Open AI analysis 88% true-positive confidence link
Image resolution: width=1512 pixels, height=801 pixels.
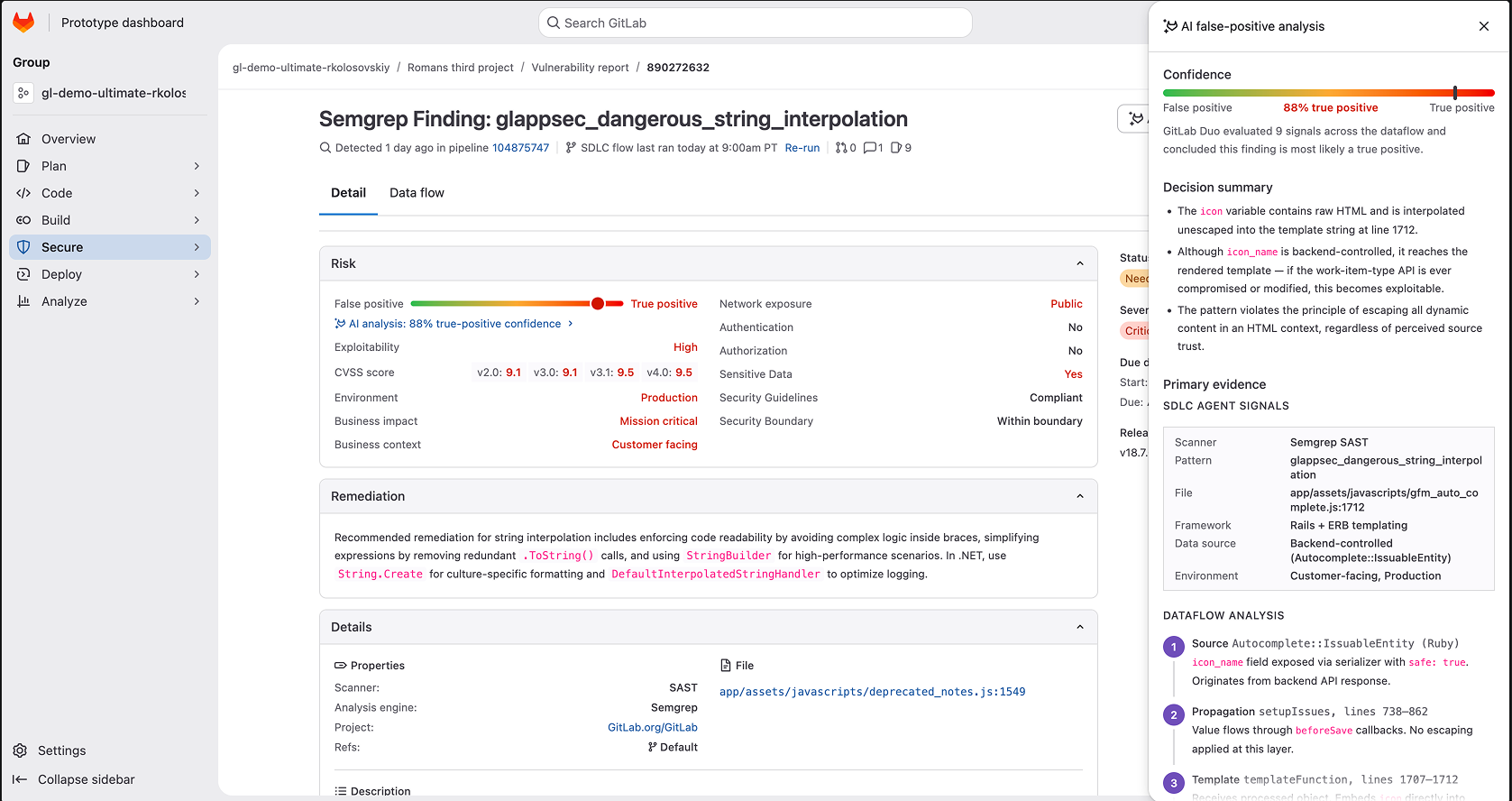tap(454, 324)
